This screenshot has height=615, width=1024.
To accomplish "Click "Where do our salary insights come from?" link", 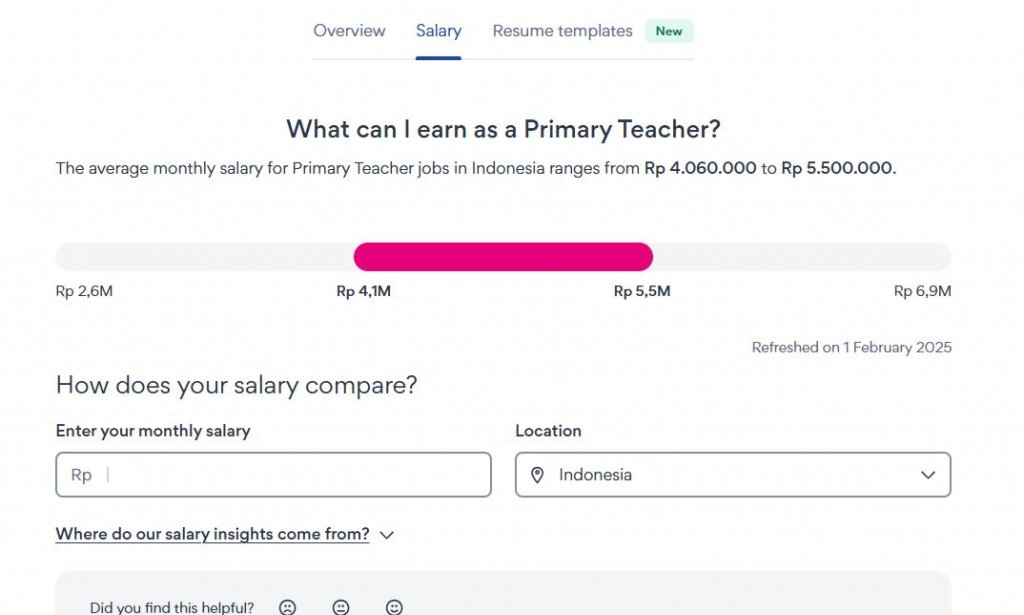I will [x=212, y=534].
